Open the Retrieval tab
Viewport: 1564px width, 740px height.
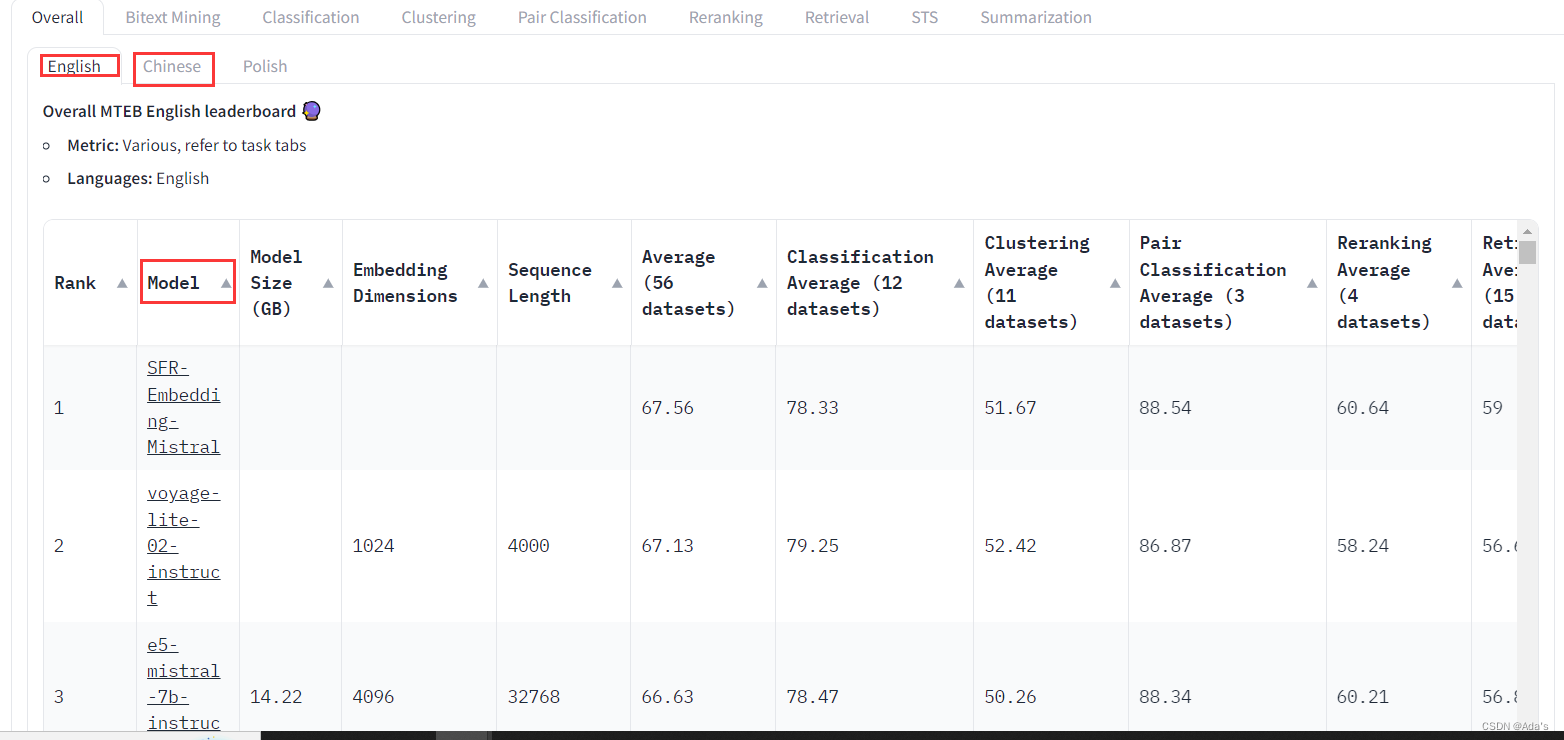tap(837, 17)
